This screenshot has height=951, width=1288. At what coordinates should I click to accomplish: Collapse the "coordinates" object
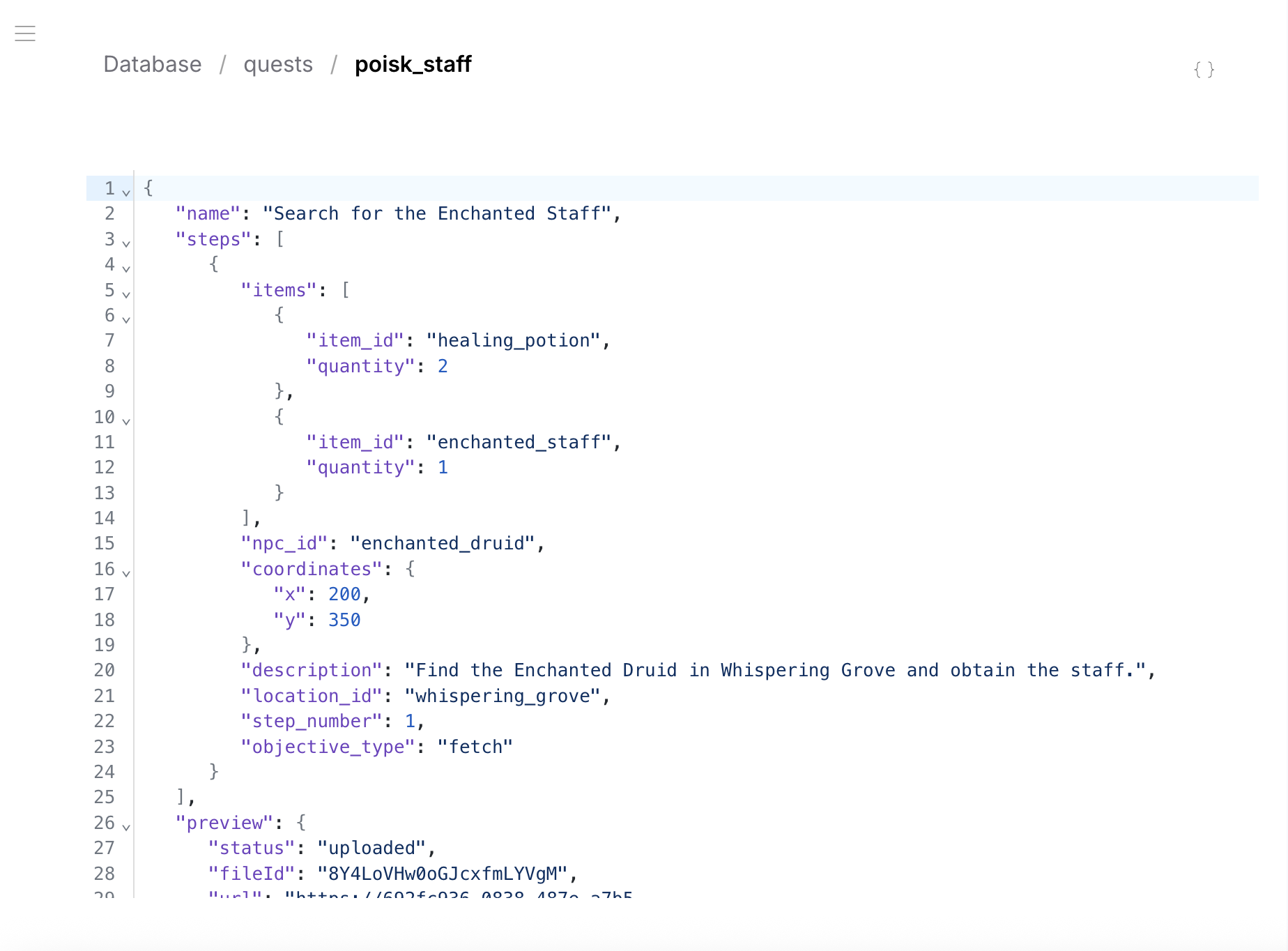pos(126,573)
